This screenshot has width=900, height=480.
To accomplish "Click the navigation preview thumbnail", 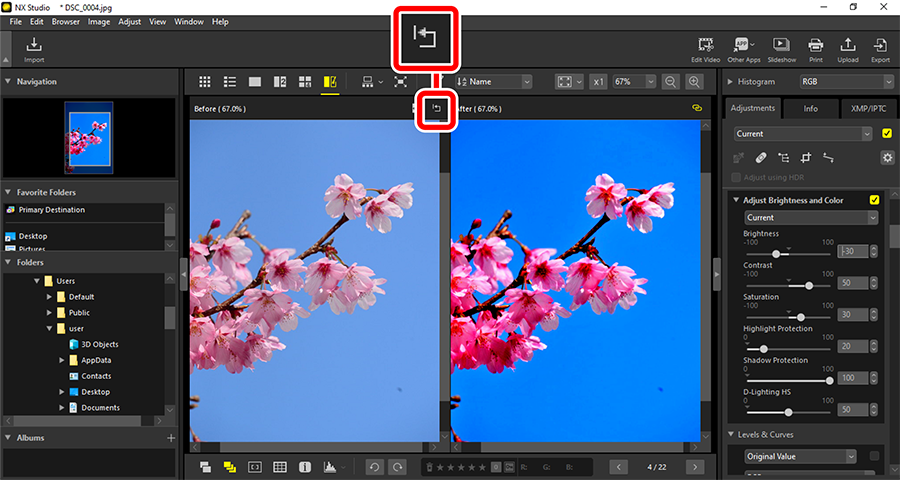I will tap(89, 138).
